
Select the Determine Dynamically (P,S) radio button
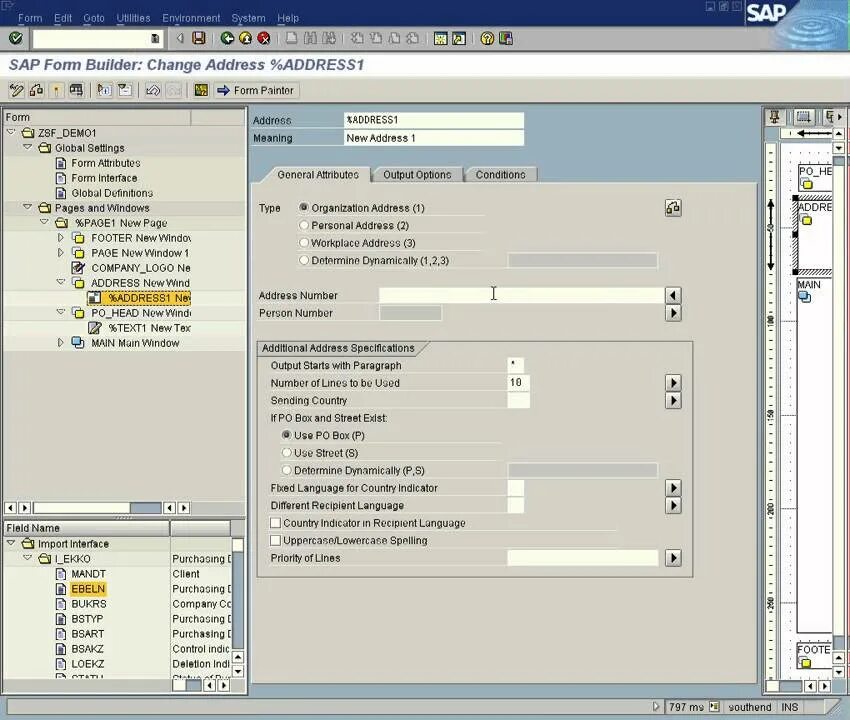point(286,470)
